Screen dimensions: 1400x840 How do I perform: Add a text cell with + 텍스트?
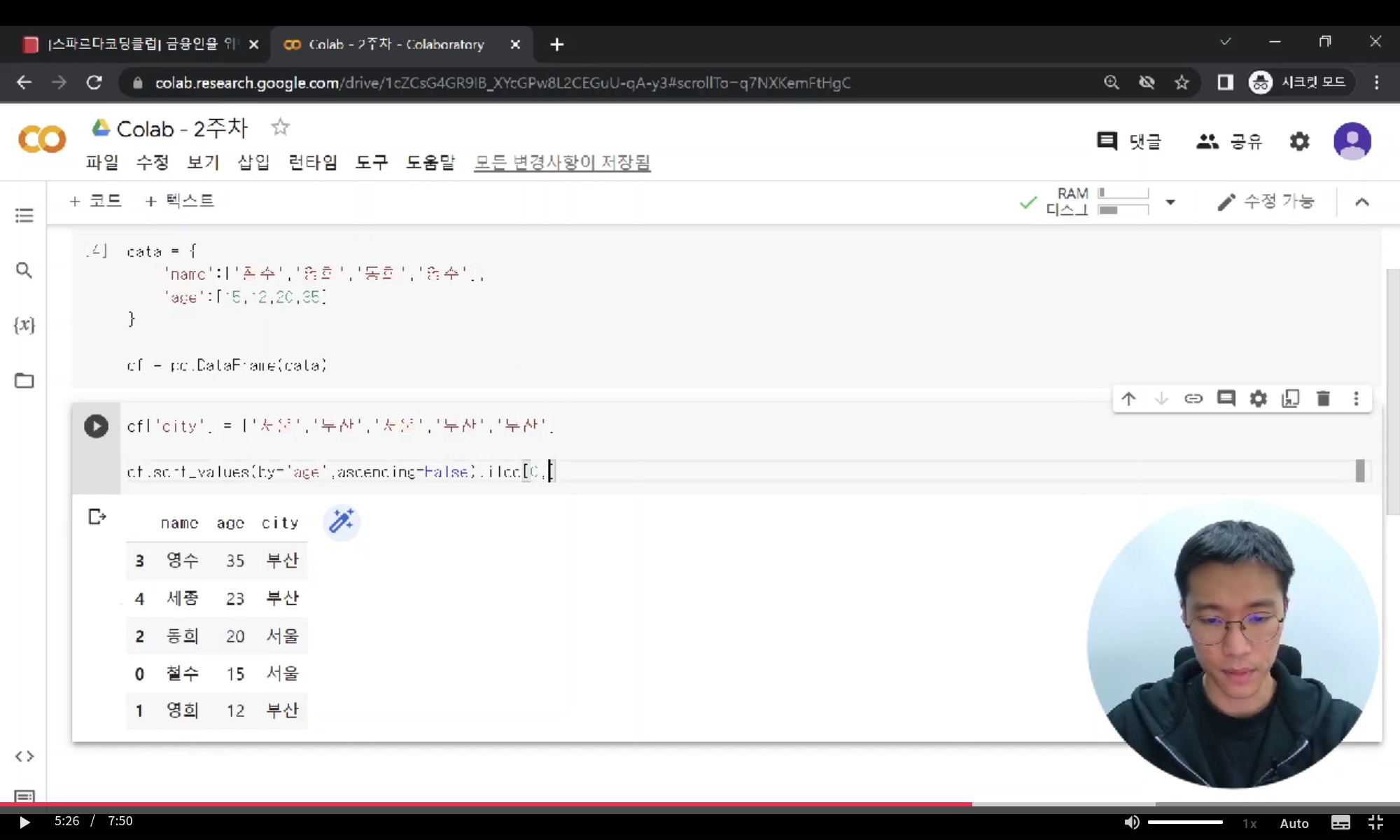(x=179, y=201)
